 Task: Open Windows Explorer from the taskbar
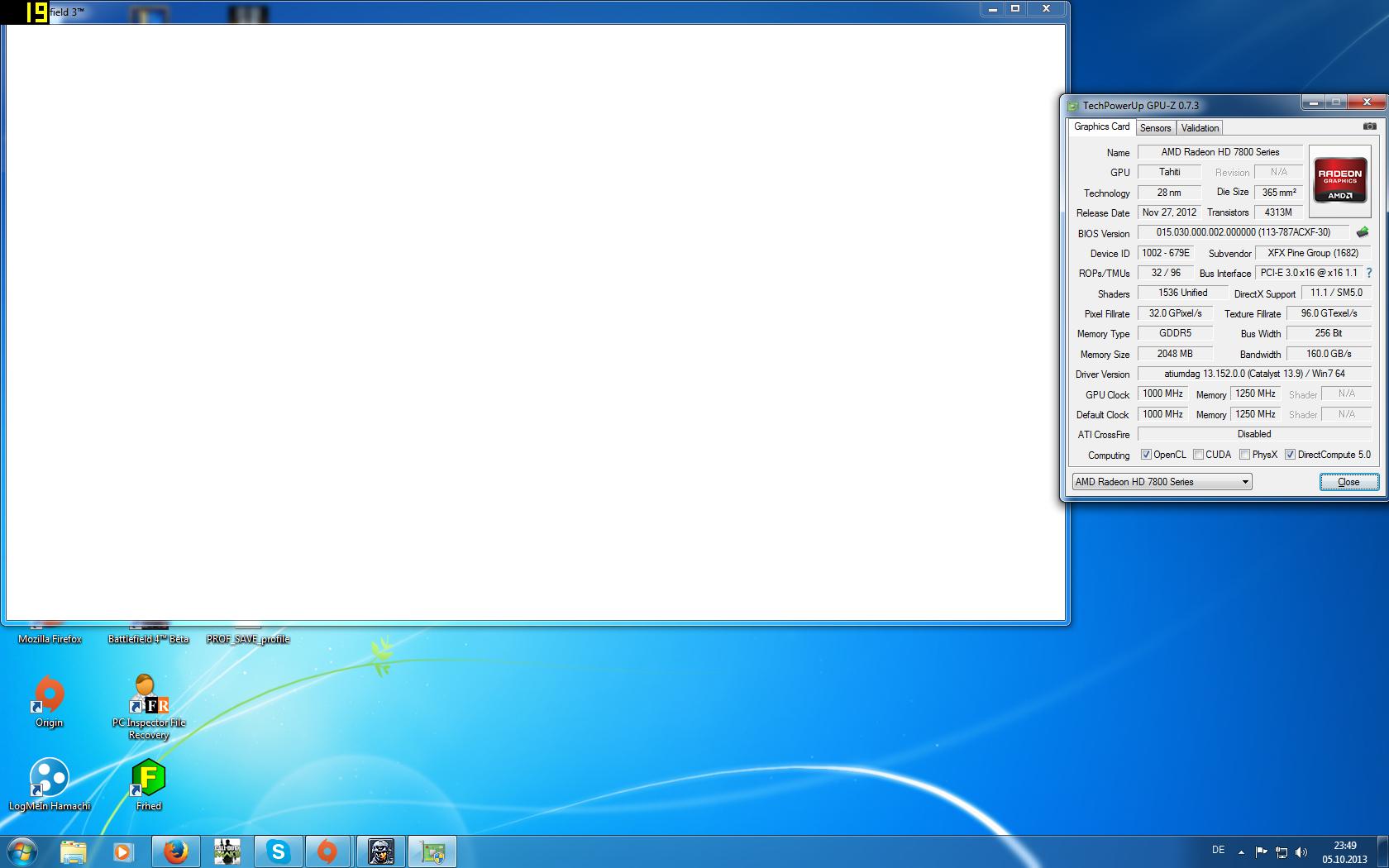pos(73,851)
